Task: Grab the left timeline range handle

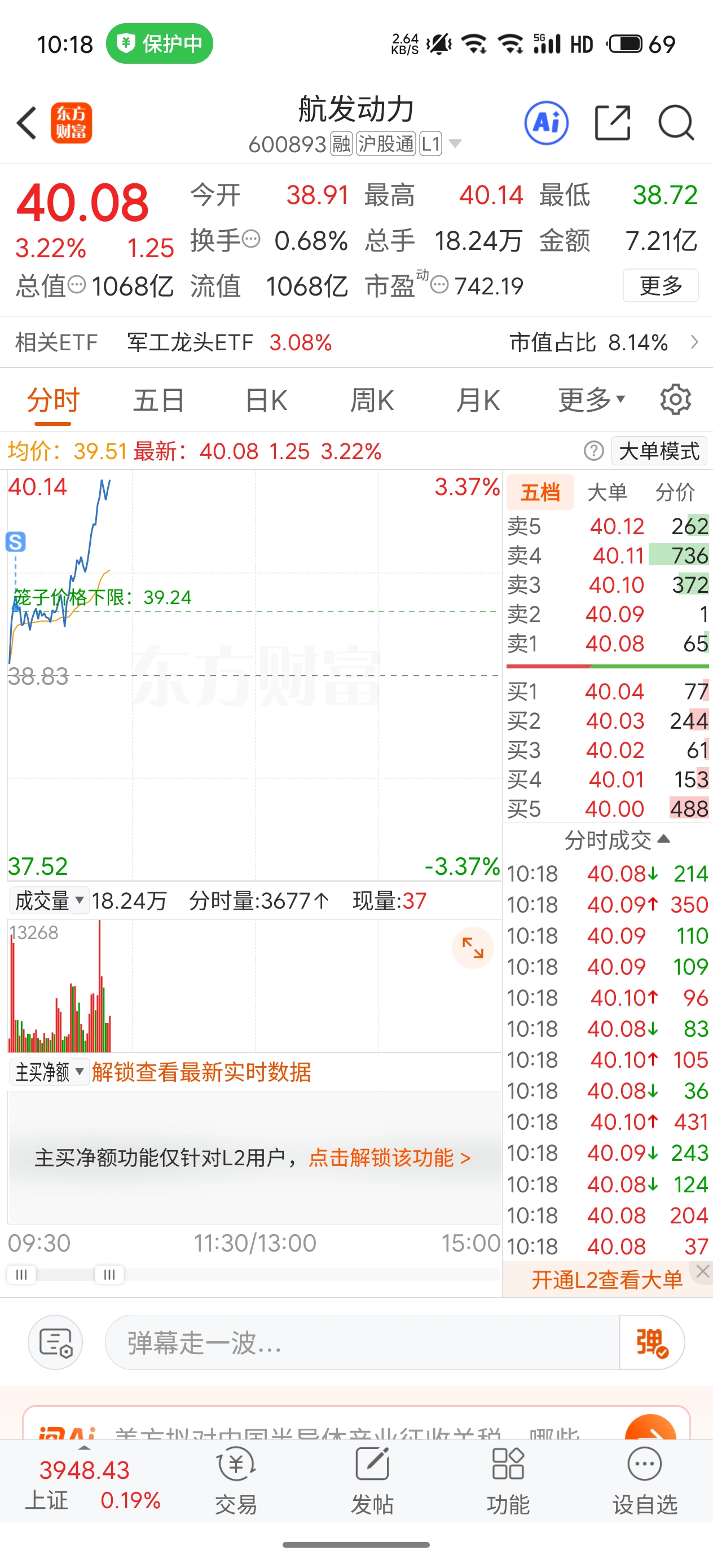Action: 21,1274
